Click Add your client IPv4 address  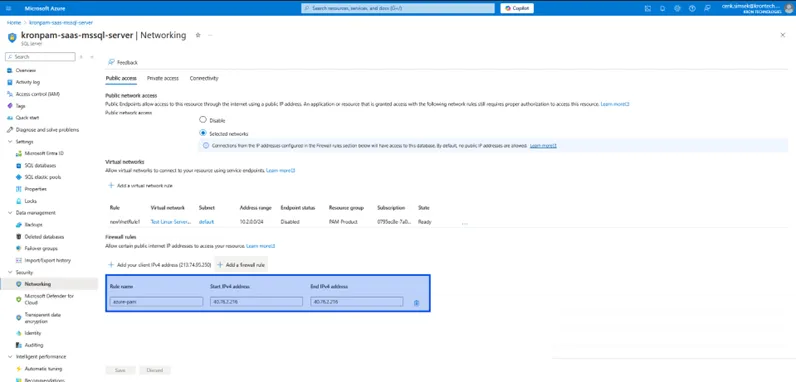click(159, 265)
